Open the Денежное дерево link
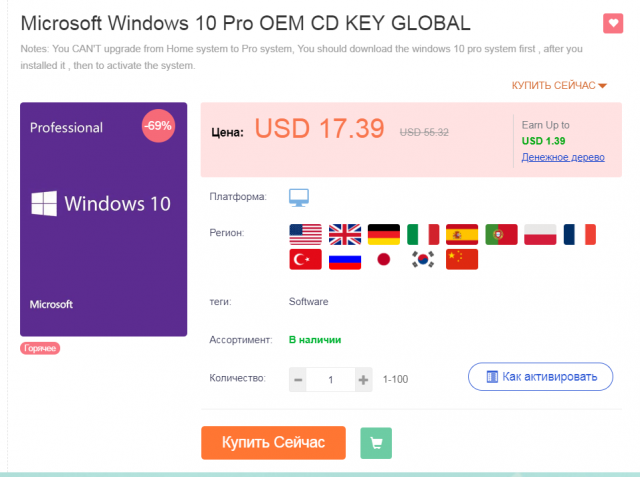 563,157
